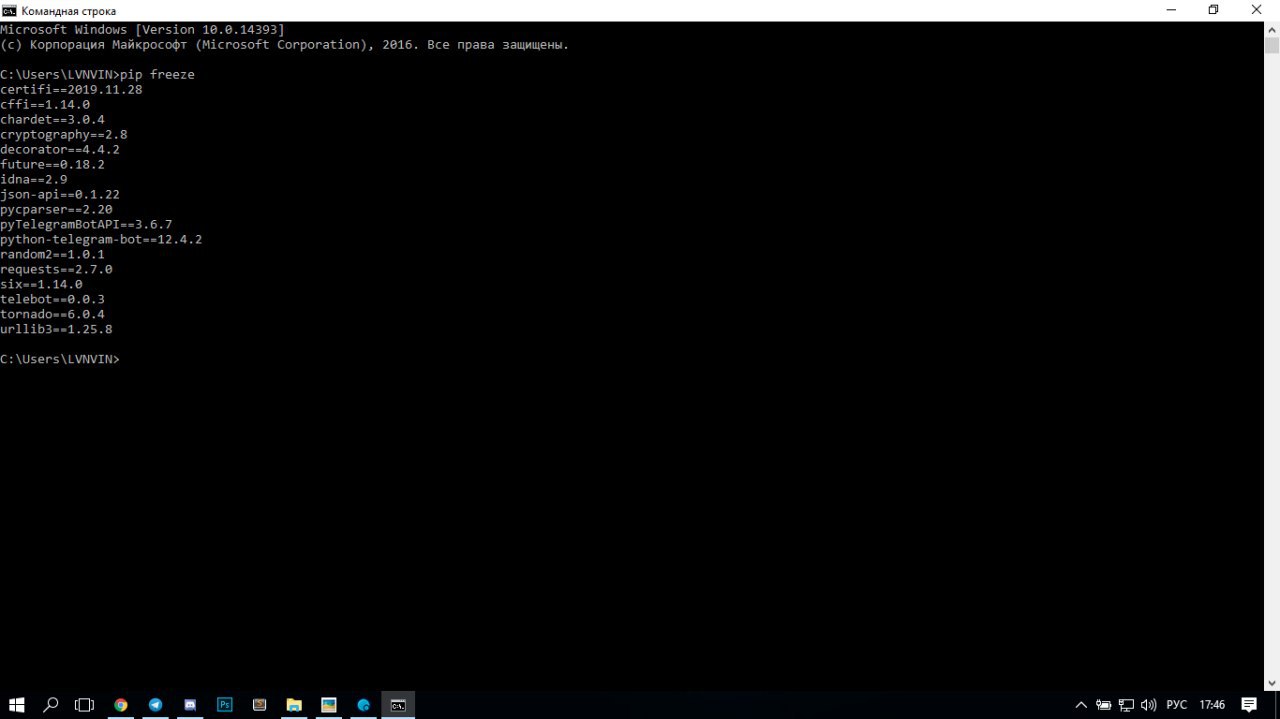The image size is (1280, 719).
Task: Open File Explorer from the taskbar
Action: (294, 705)
